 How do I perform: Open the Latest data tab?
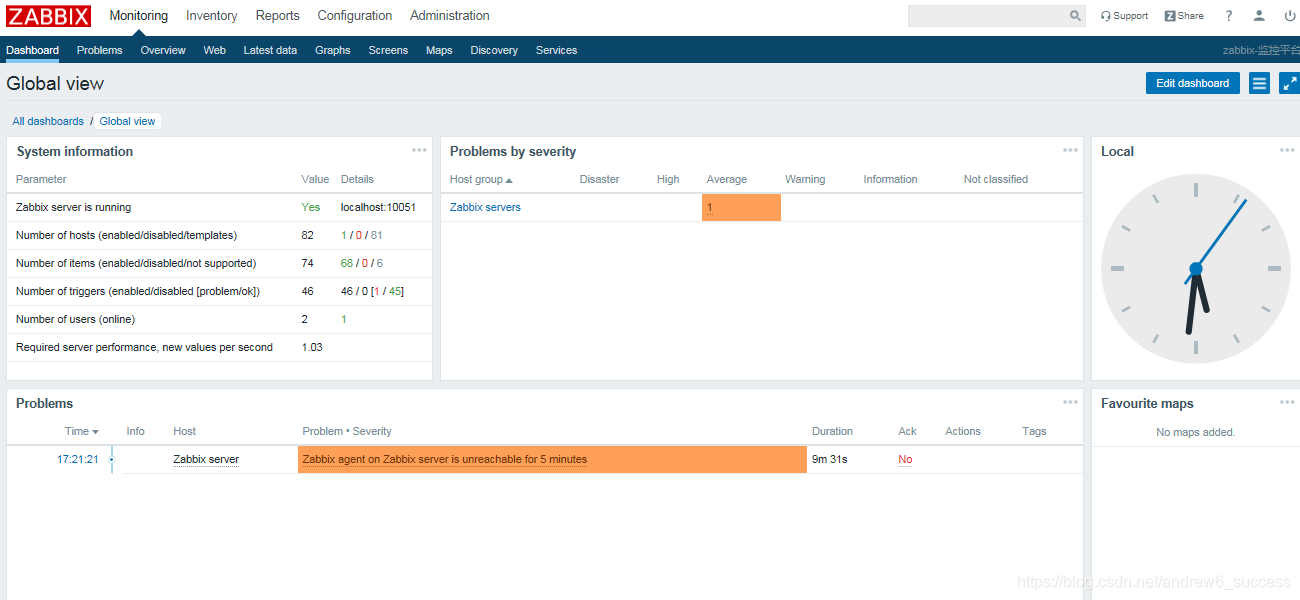[x=270, y=50]
